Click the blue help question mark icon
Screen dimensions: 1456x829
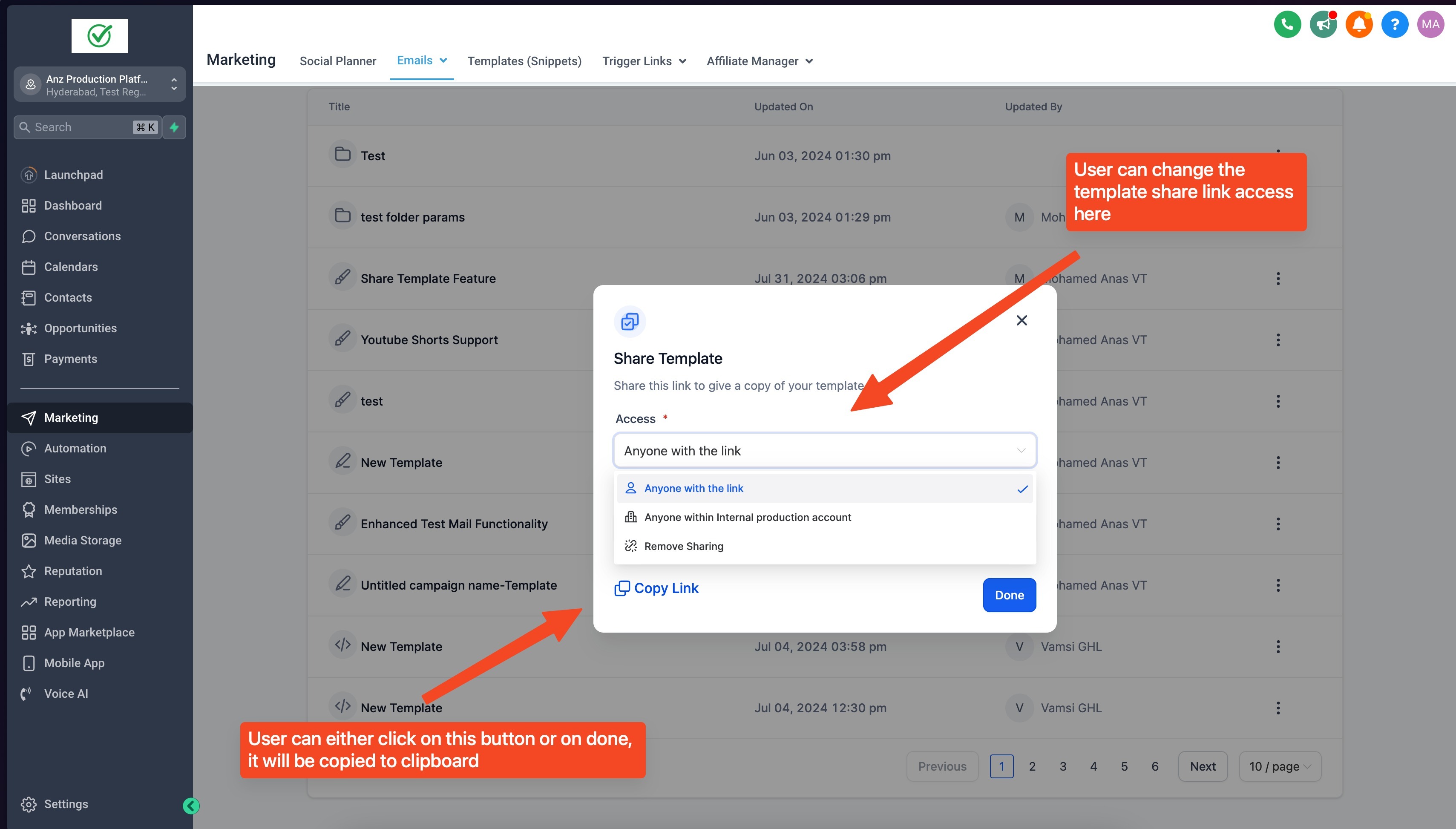(x=1395, y=24)
